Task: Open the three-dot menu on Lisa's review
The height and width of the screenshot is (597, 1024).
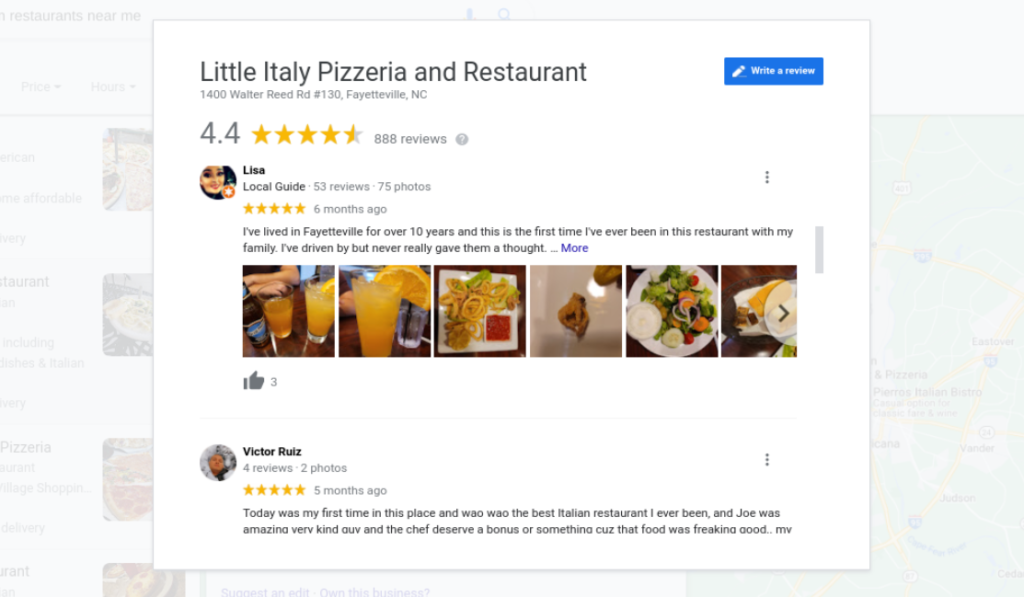Action: [x=767, y=177]
